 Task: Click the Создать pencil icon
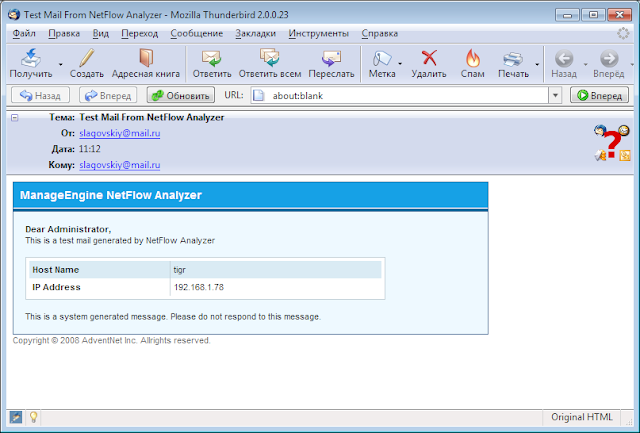[87, 58]
